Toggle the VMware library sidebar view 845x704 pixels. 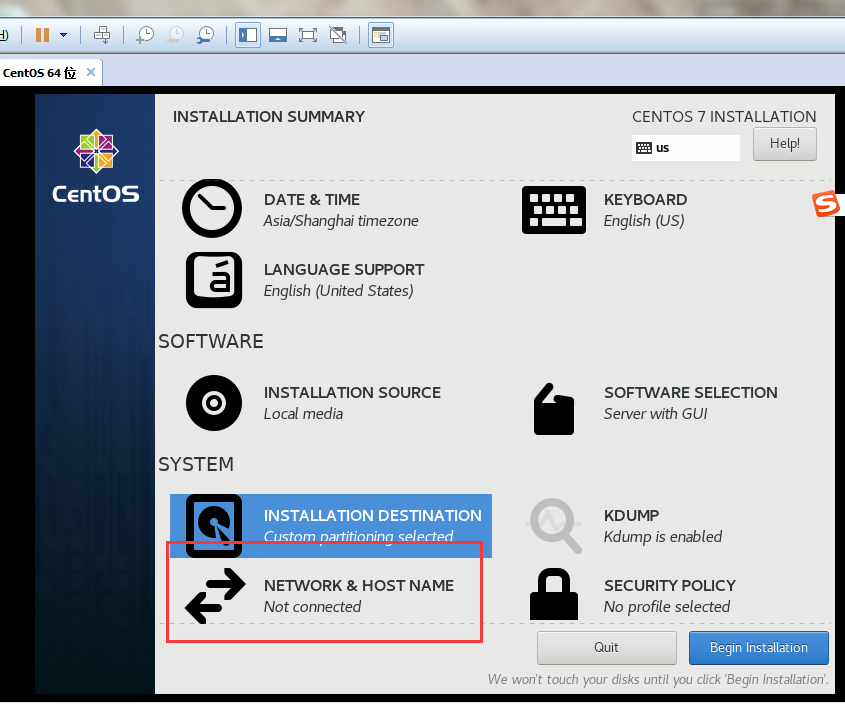point(248,35)
